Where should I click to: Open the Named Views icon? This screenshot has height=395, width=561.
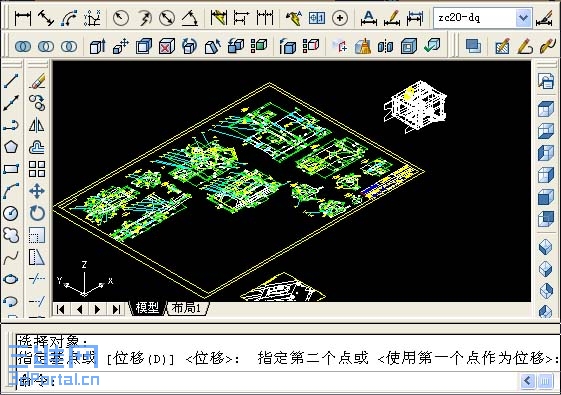546,81
